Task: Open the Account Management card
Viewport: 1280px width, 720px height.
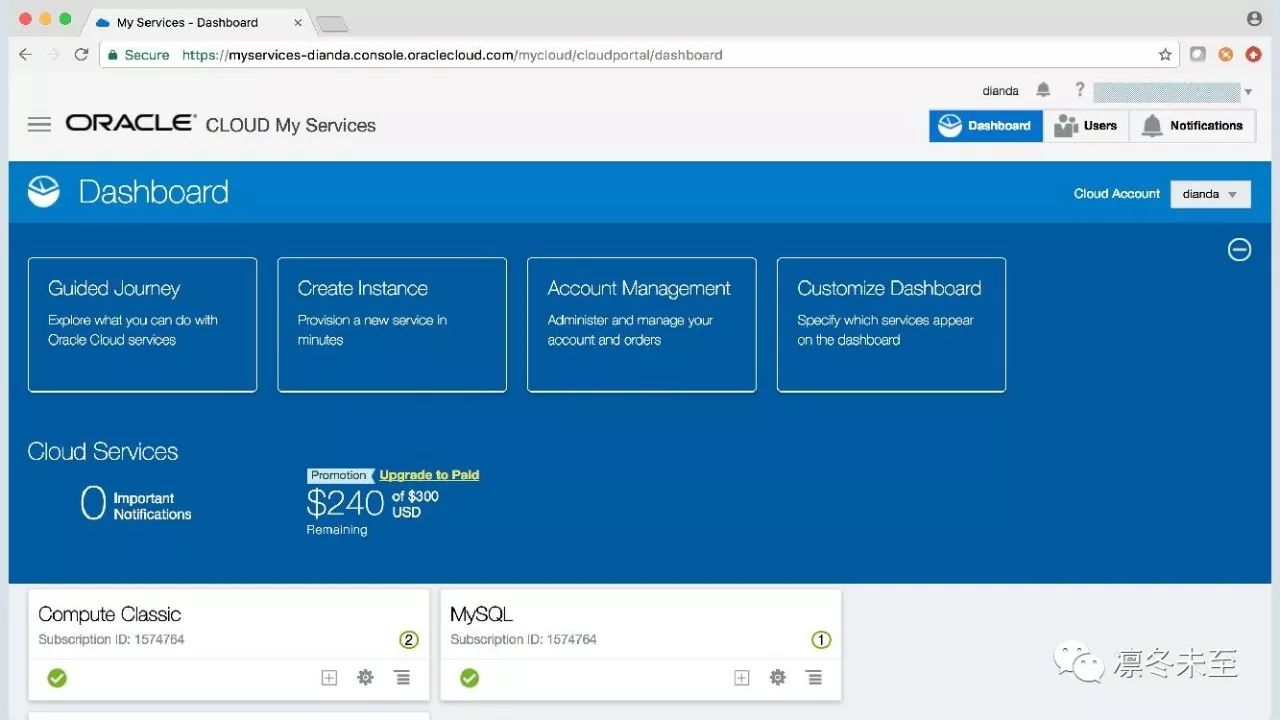Action: coord(642,325)
